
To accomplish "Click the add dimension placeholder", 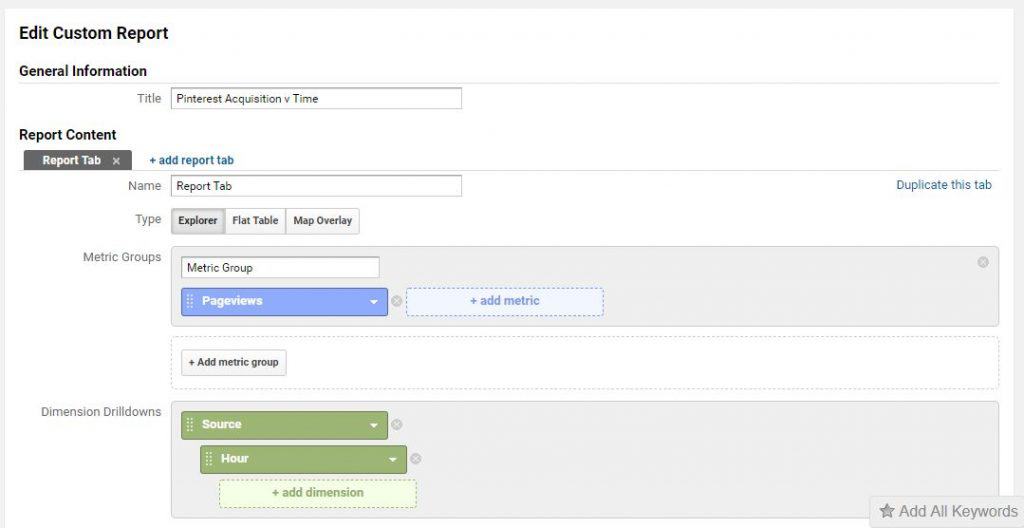I will (x=317, y=493).
